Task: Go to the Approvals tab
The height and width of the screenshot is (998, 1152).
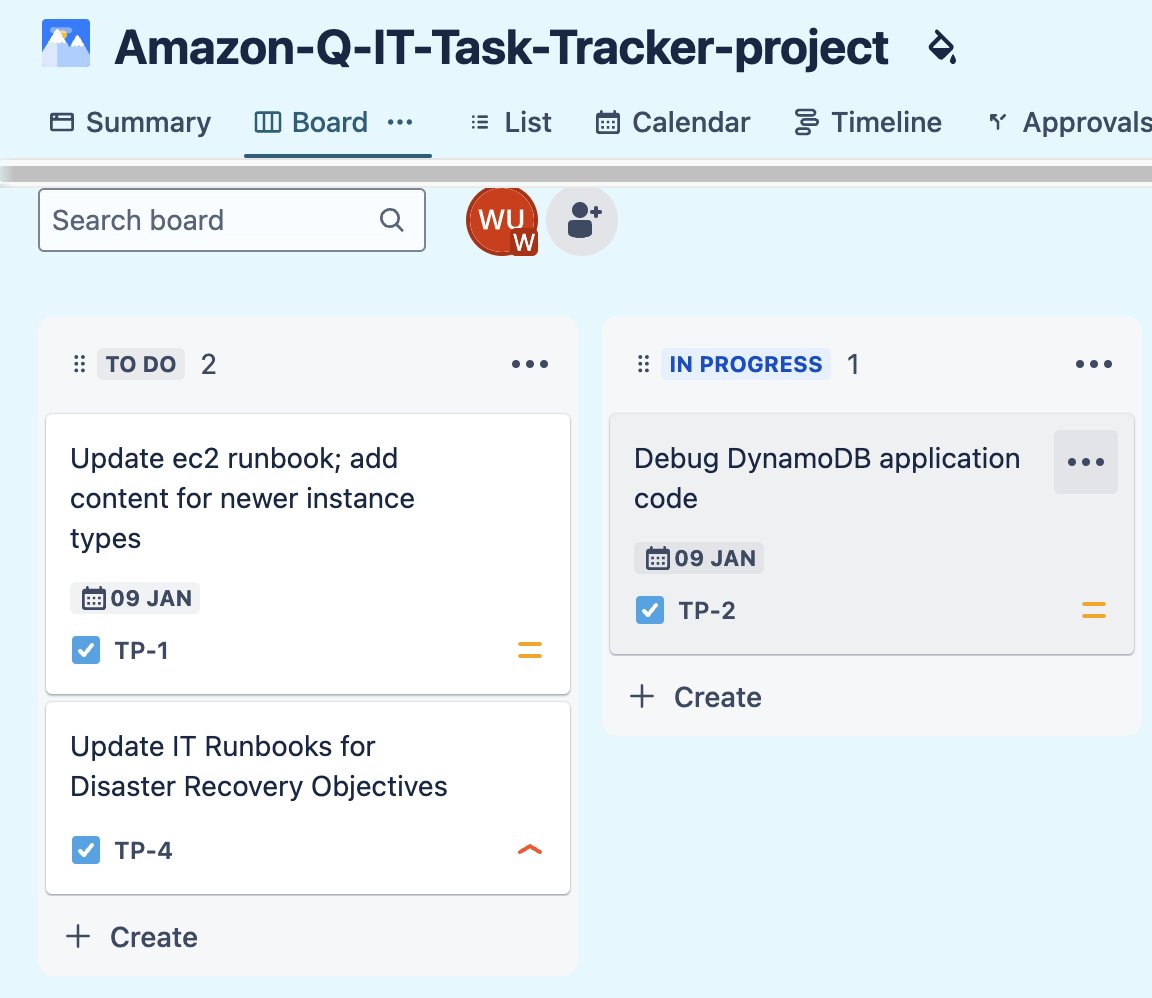Action: click(1069, 122)
